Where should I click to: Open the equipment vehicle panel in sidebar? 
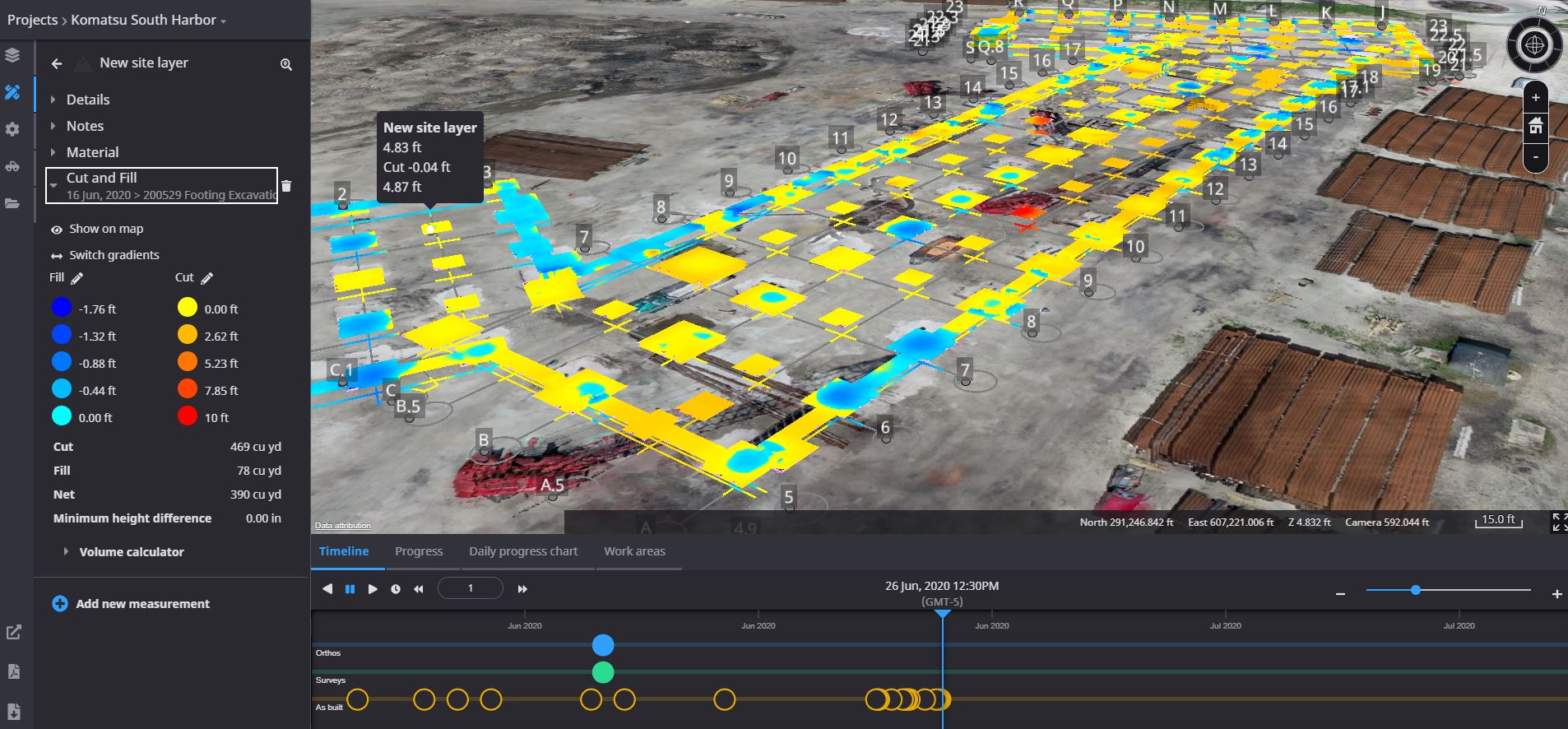coord(12,166)
